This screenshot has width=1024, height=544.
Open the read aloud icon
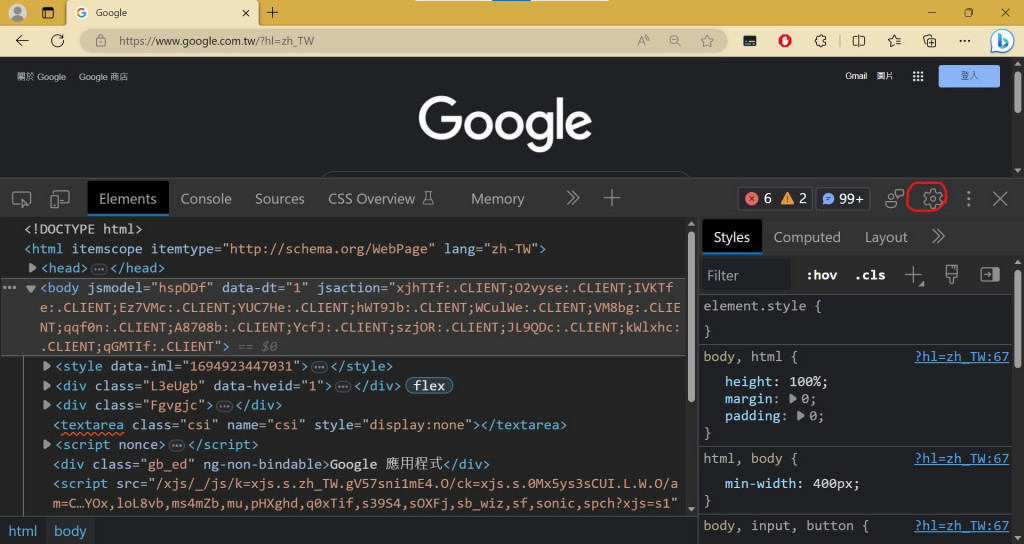(643, 40)
